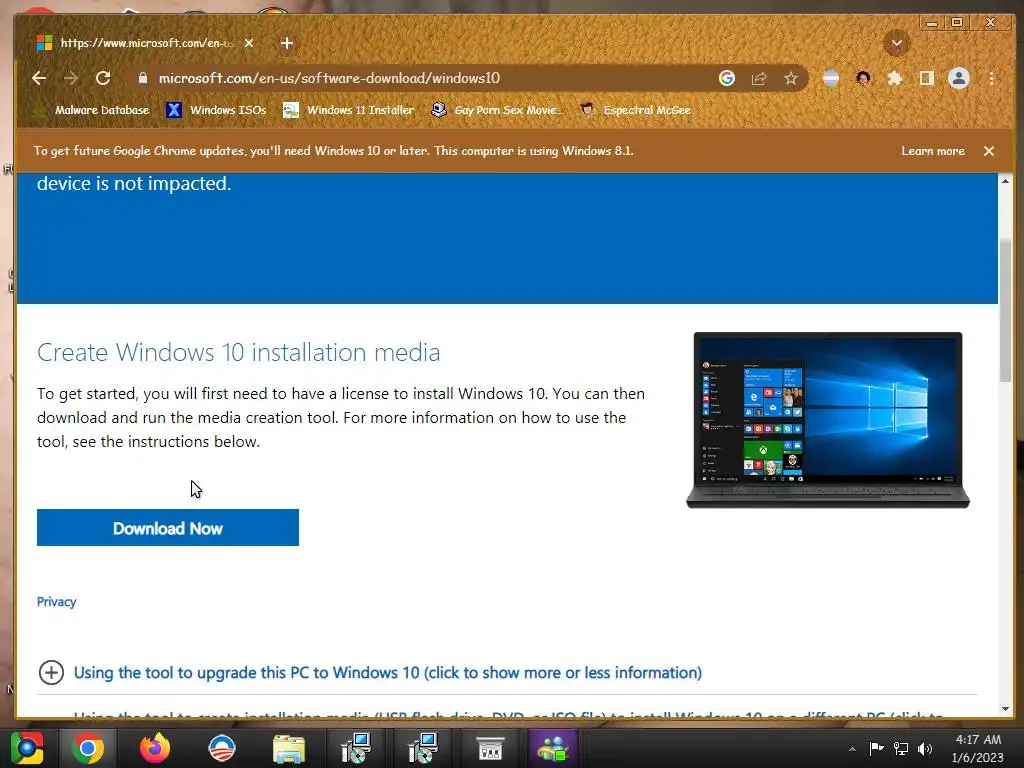Open File Explorer from taskbar
1024x768 pixels.
coord(289,748)
